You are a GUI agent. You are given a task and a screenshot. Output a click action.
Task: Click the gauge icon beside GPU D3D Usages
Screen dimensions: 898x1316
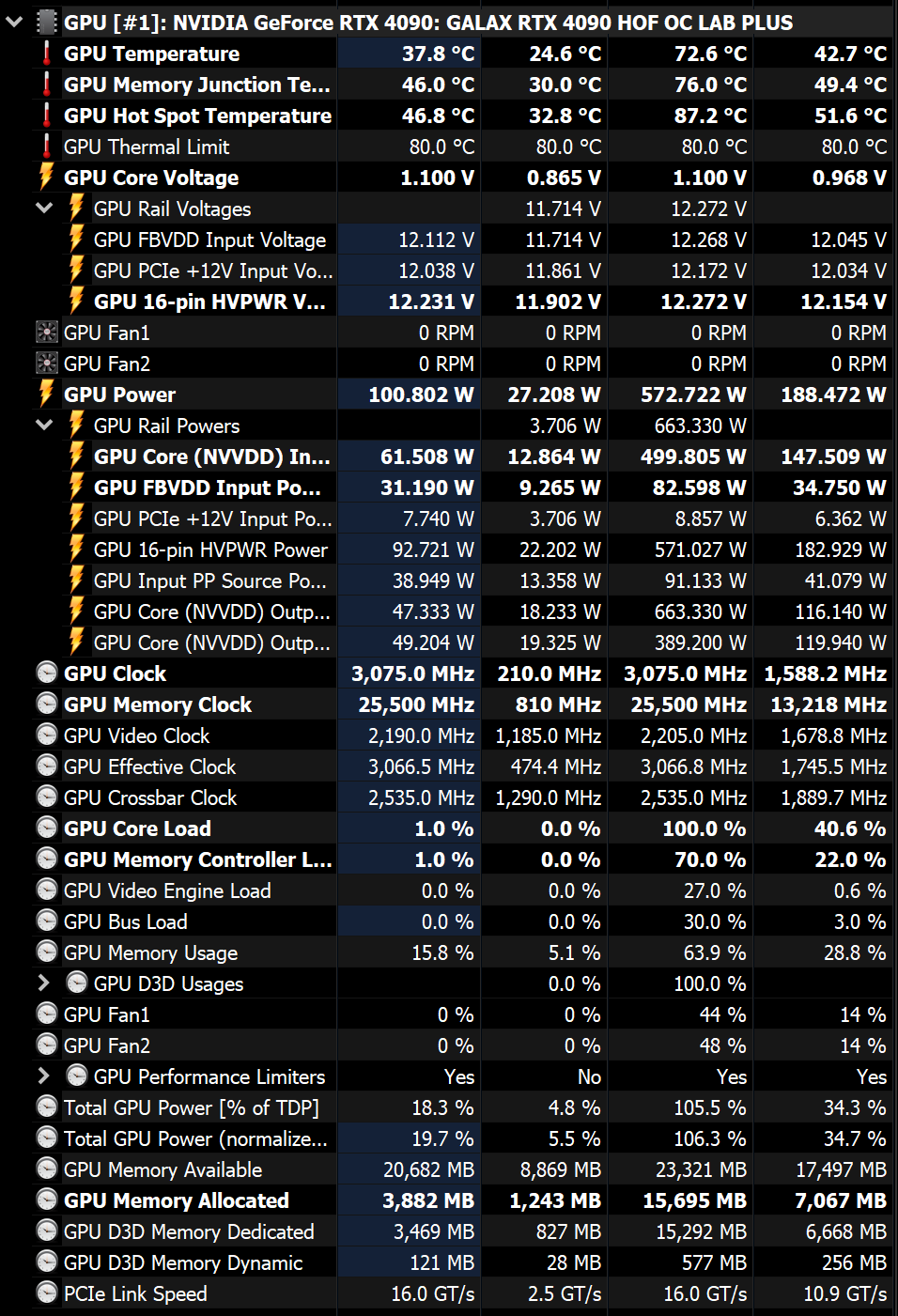(x=77, y=983)
